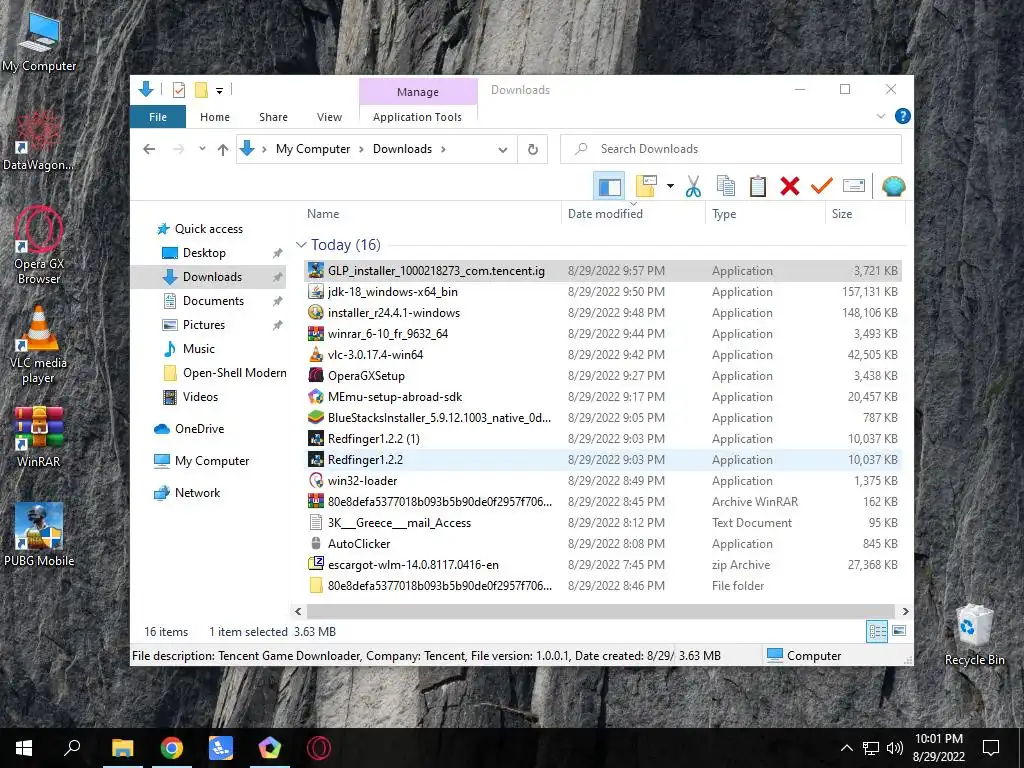This screenshot has width=1024, height=768.
Task: Open the dropdown arrow beside new folder icon
Action: point(670,187)
